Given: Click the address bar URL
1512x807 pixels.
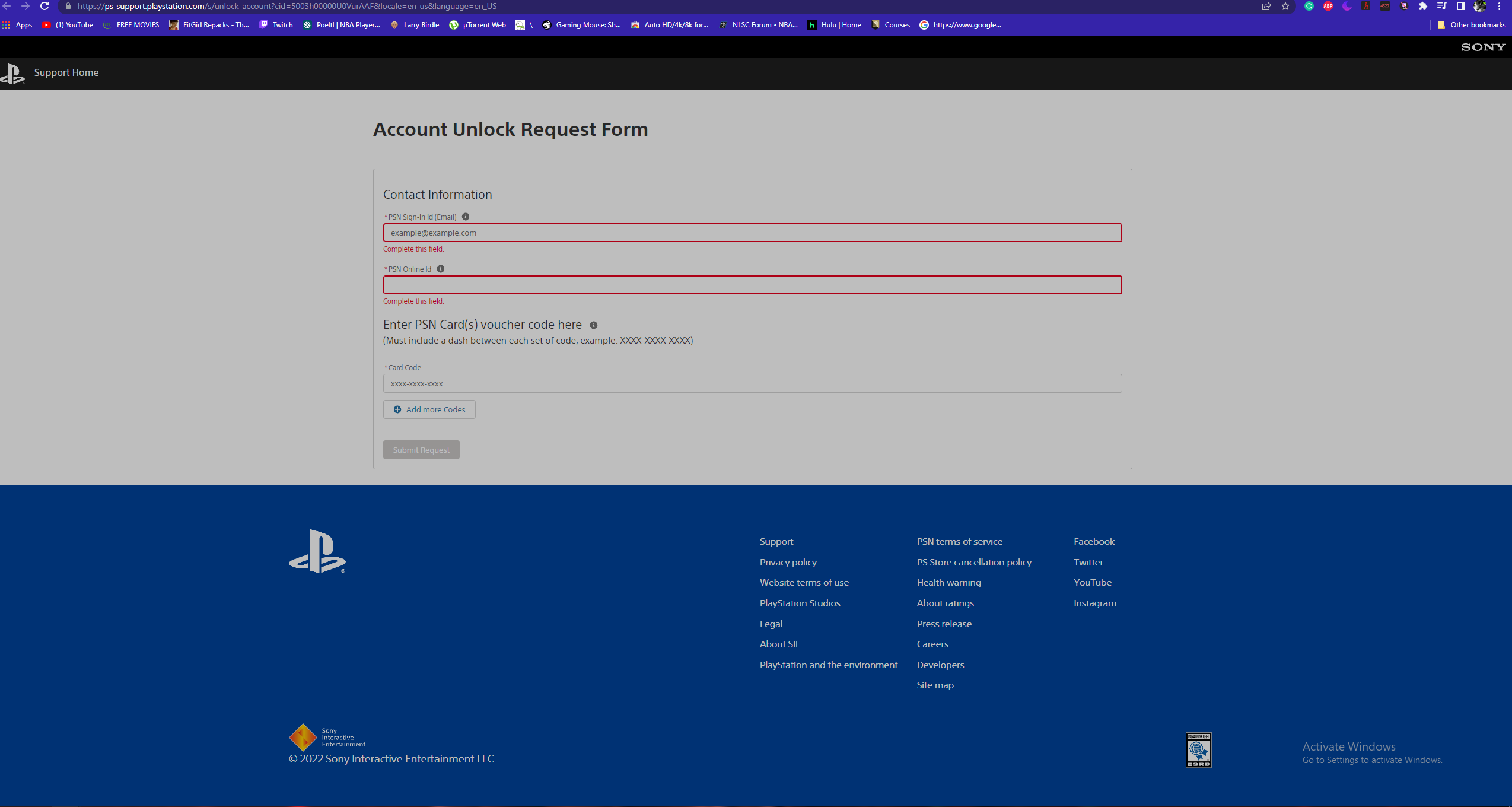Looking at the screenshot, I should coord(287,6).
